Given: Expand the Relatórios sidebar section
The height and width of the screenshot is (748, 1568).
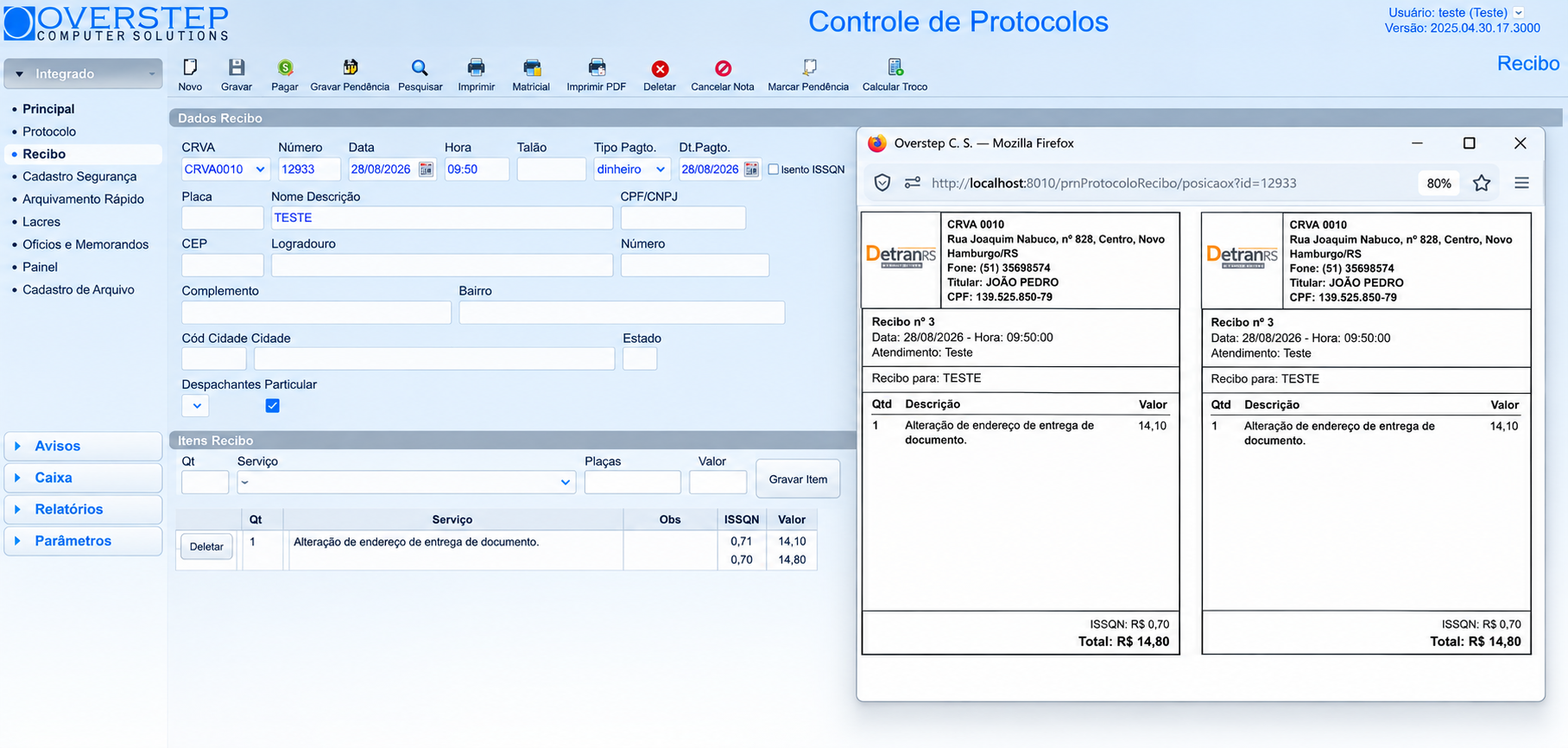Looking at the screenshot, I should [x=83, y=510].
